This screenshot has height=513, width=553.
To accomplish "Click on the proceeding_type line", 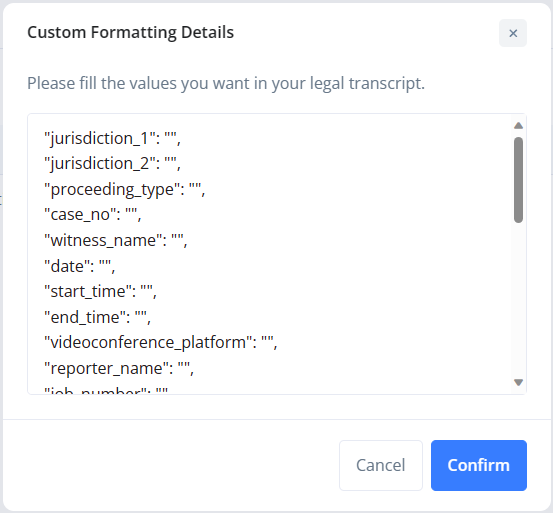I will tap(124, 189).
